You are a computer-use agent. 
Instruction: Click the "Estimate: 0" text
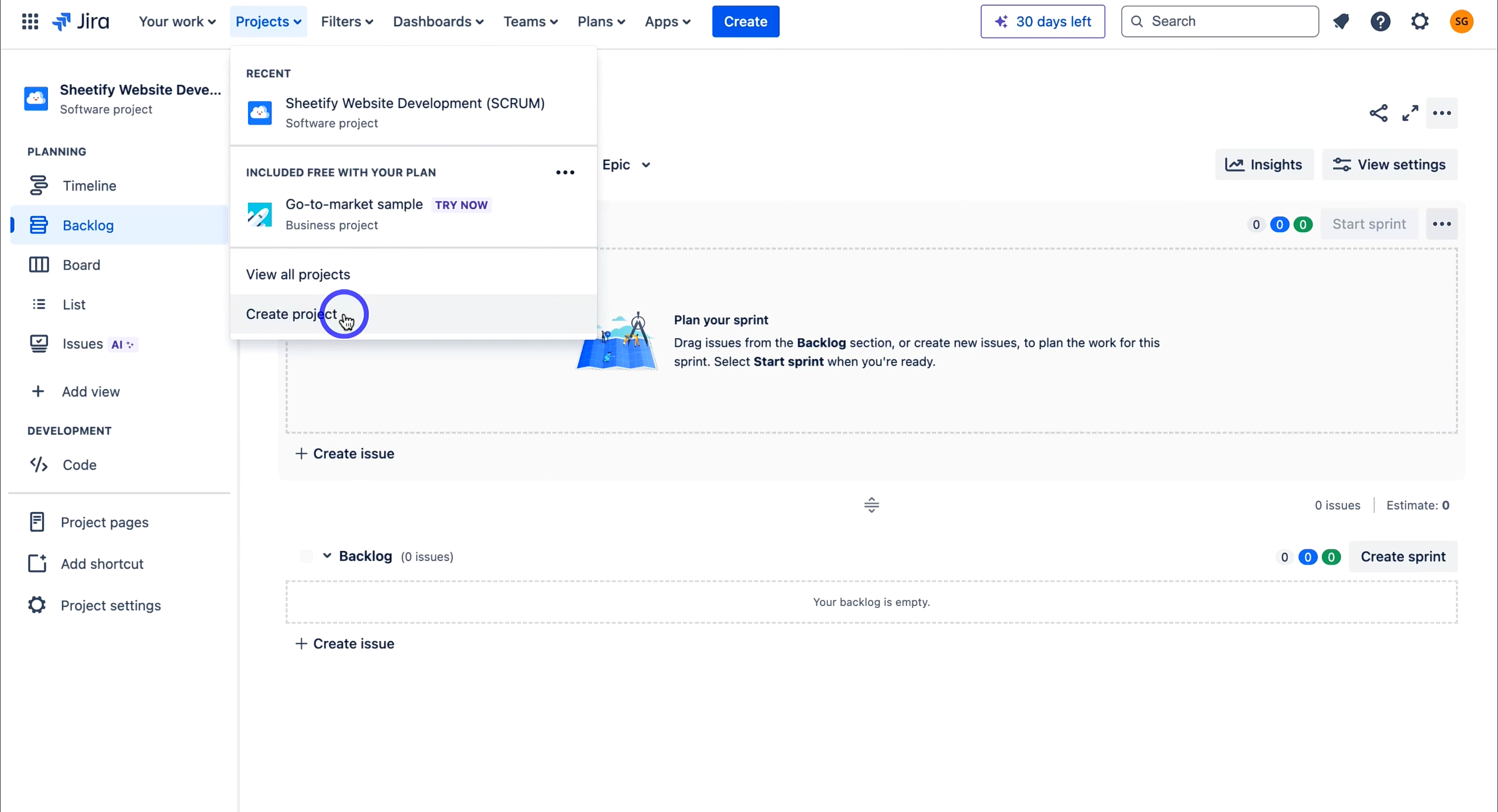tap(1417, 505)
